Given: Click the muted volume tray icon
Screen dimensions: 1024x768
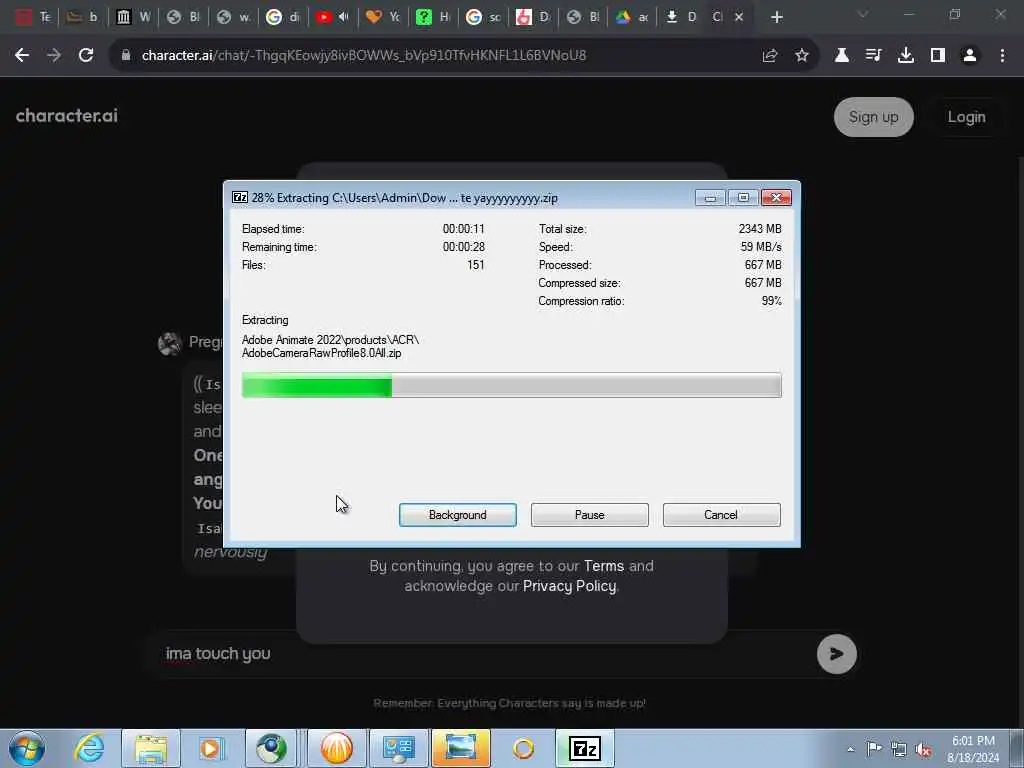Looking at the screenshot, I should point(923,749).
